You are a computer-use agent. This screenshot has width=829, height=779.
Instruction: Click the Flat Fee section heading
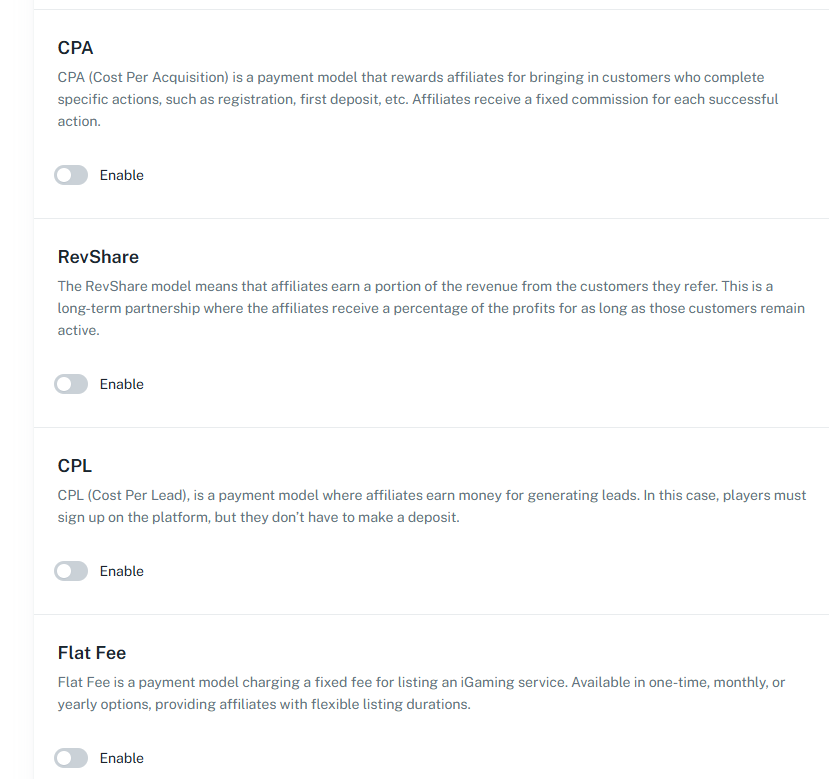click(92, 653)
